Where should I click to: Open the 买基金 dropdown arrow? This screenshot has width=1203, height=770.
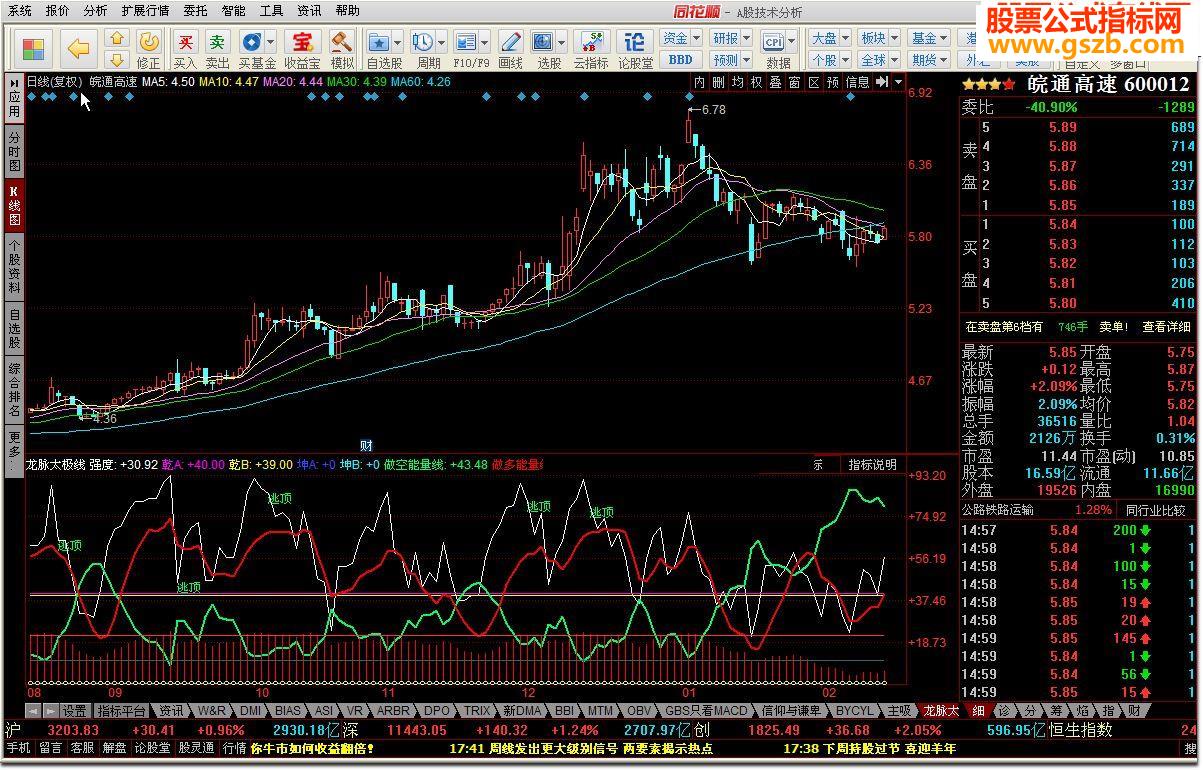[270, 42]
